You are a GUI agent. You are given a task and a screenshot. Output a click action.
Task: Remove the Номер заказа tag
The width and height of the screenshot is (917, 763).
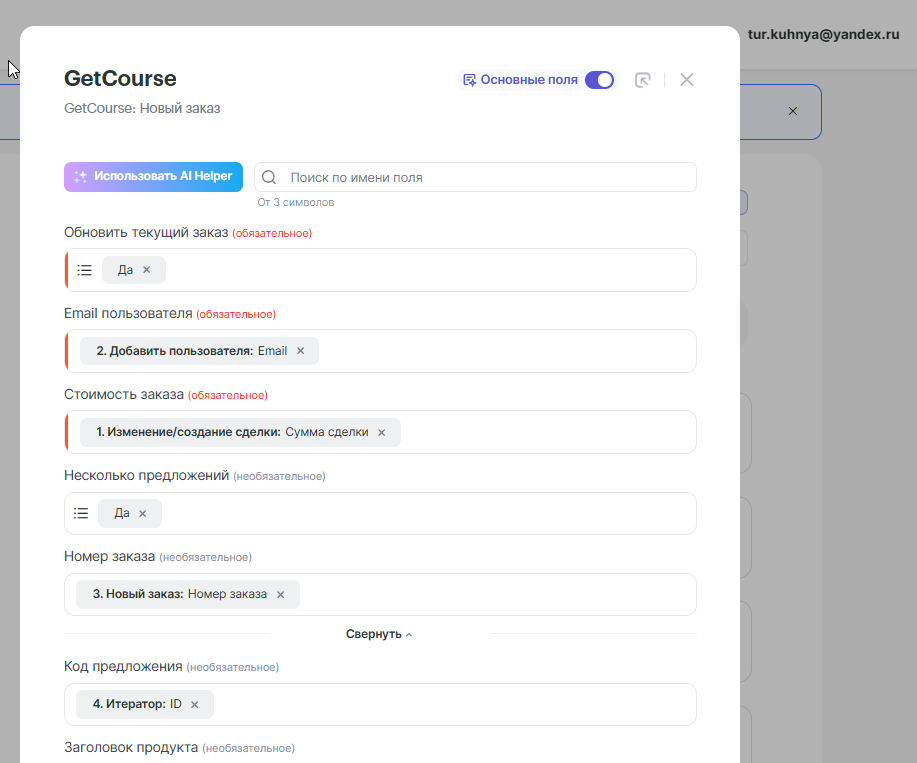click(x=281, y=594)
